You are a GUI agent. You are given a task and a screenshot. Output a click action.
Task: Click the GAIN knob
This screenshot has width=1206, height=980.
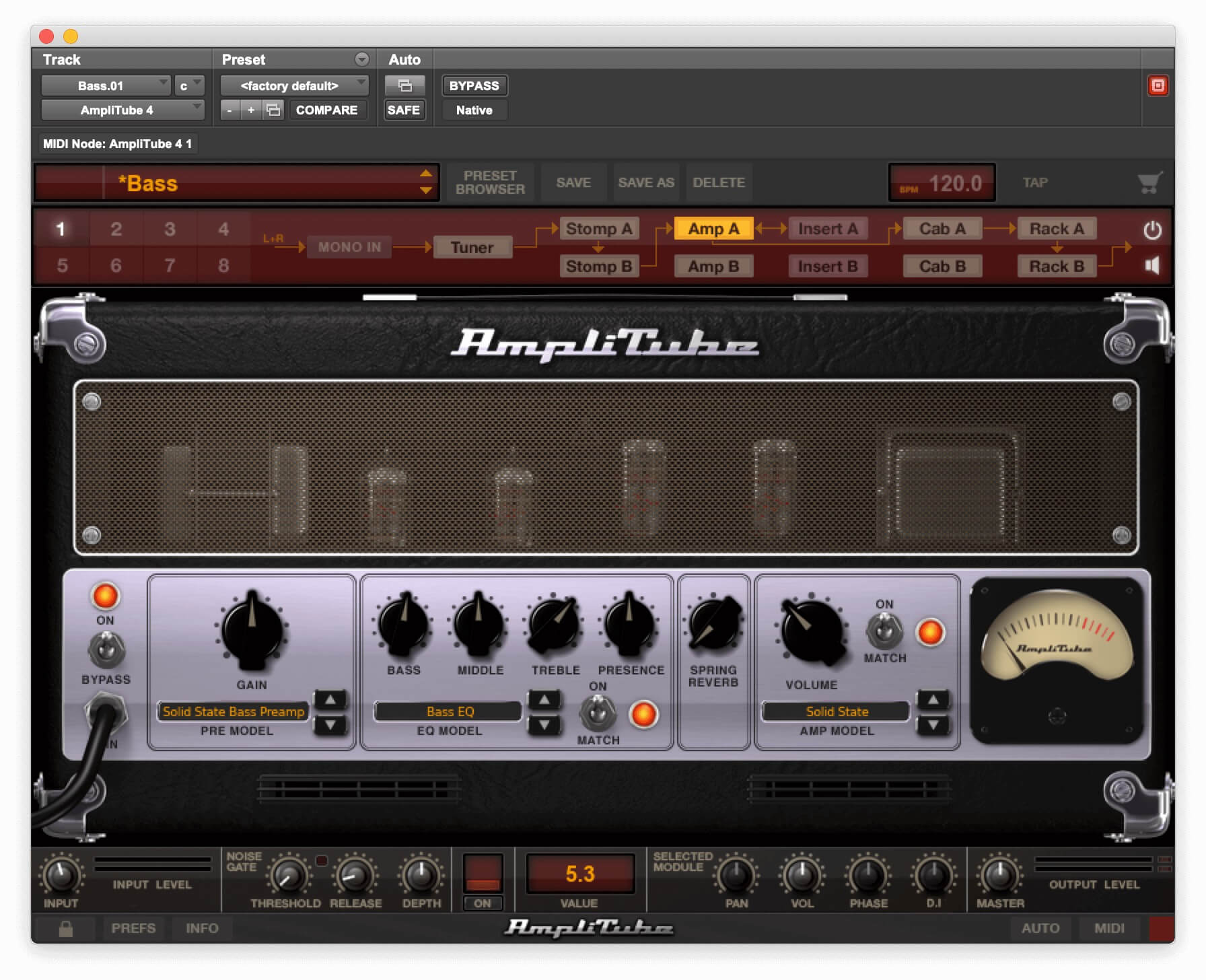[x=252, y=632]
